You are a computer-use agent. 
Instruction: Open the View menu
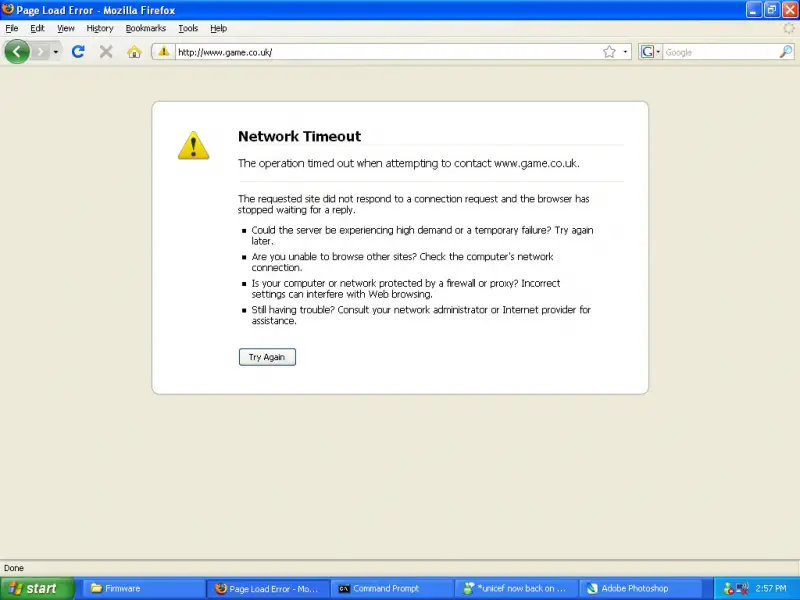(x=65, y=28)
